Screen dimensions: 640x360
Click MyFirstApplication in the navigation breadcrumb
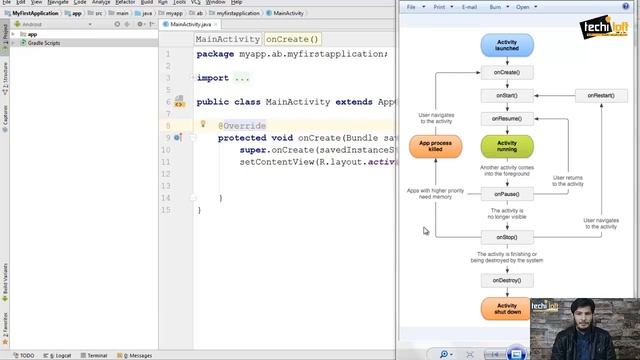pyautogui.click(x=31, y=13)
